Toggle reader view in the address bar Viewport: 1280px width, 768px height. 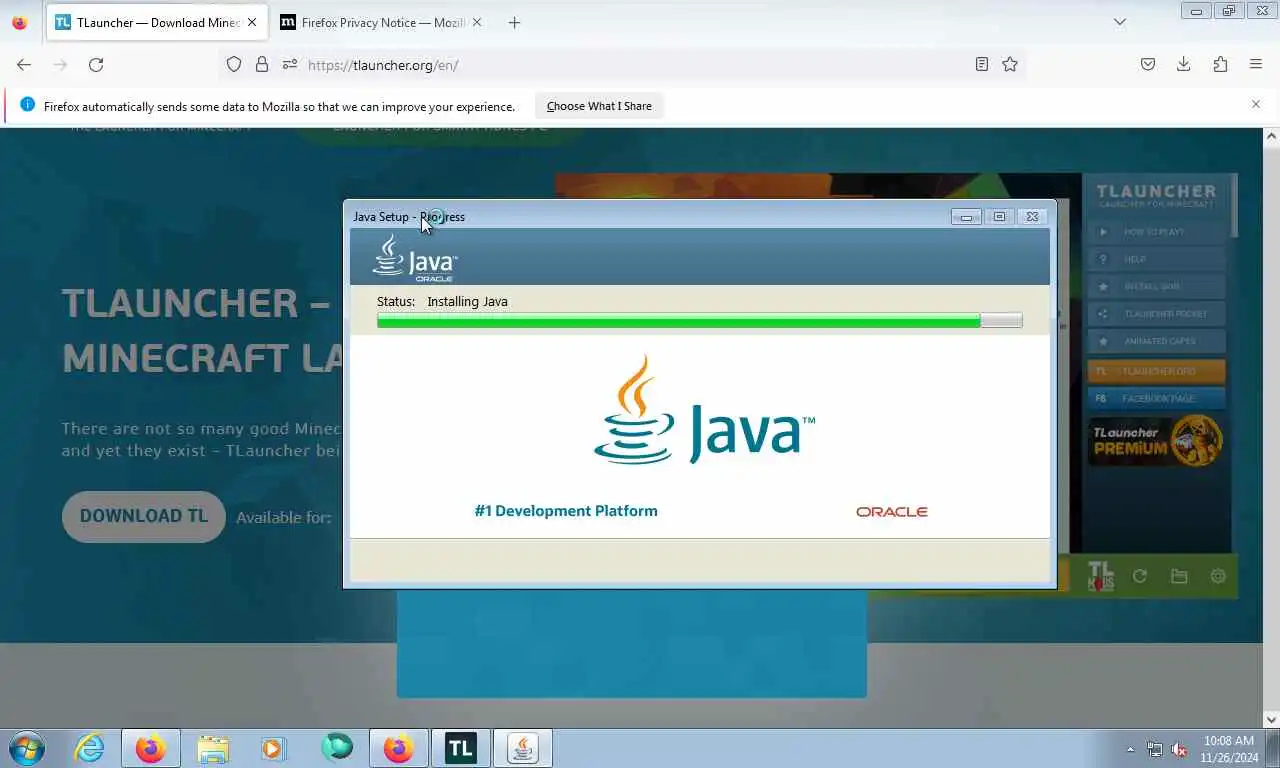(x=982, y=64)
